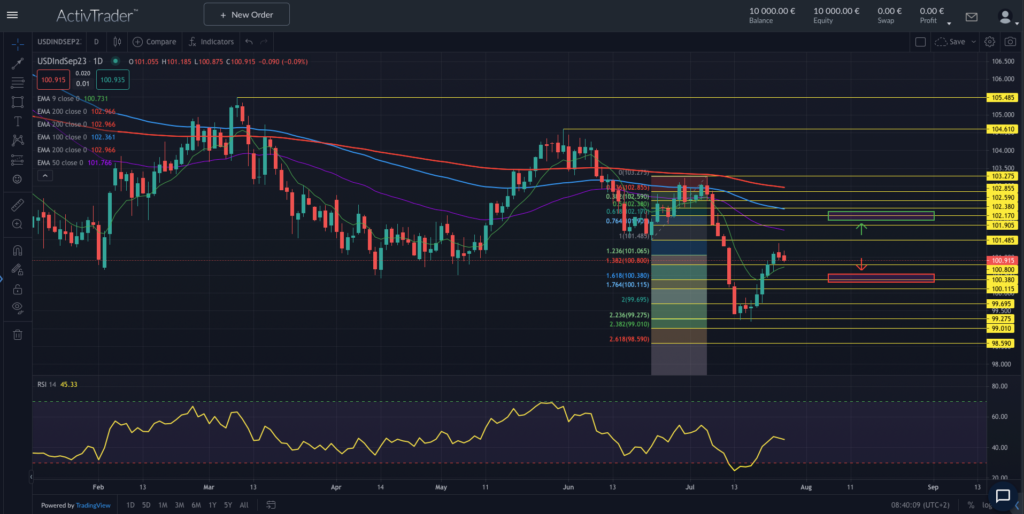
Task: Expand the Profit summary dropdown arrow
Action: click(949, 24)
